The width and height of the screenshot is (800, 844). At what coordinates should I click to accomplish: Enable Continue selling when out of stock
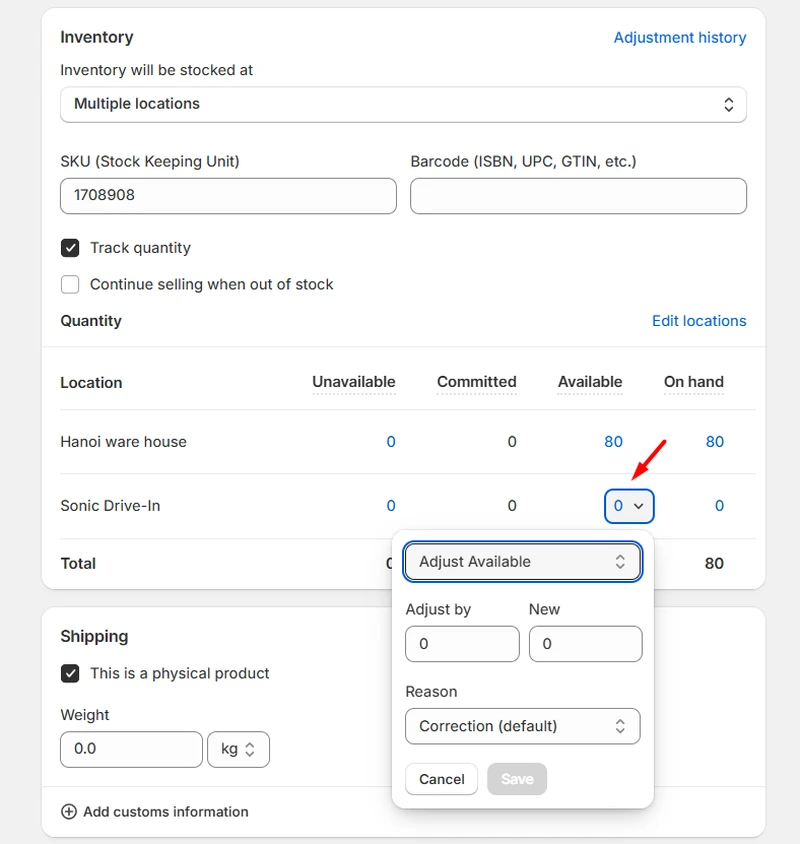(70, 284)
